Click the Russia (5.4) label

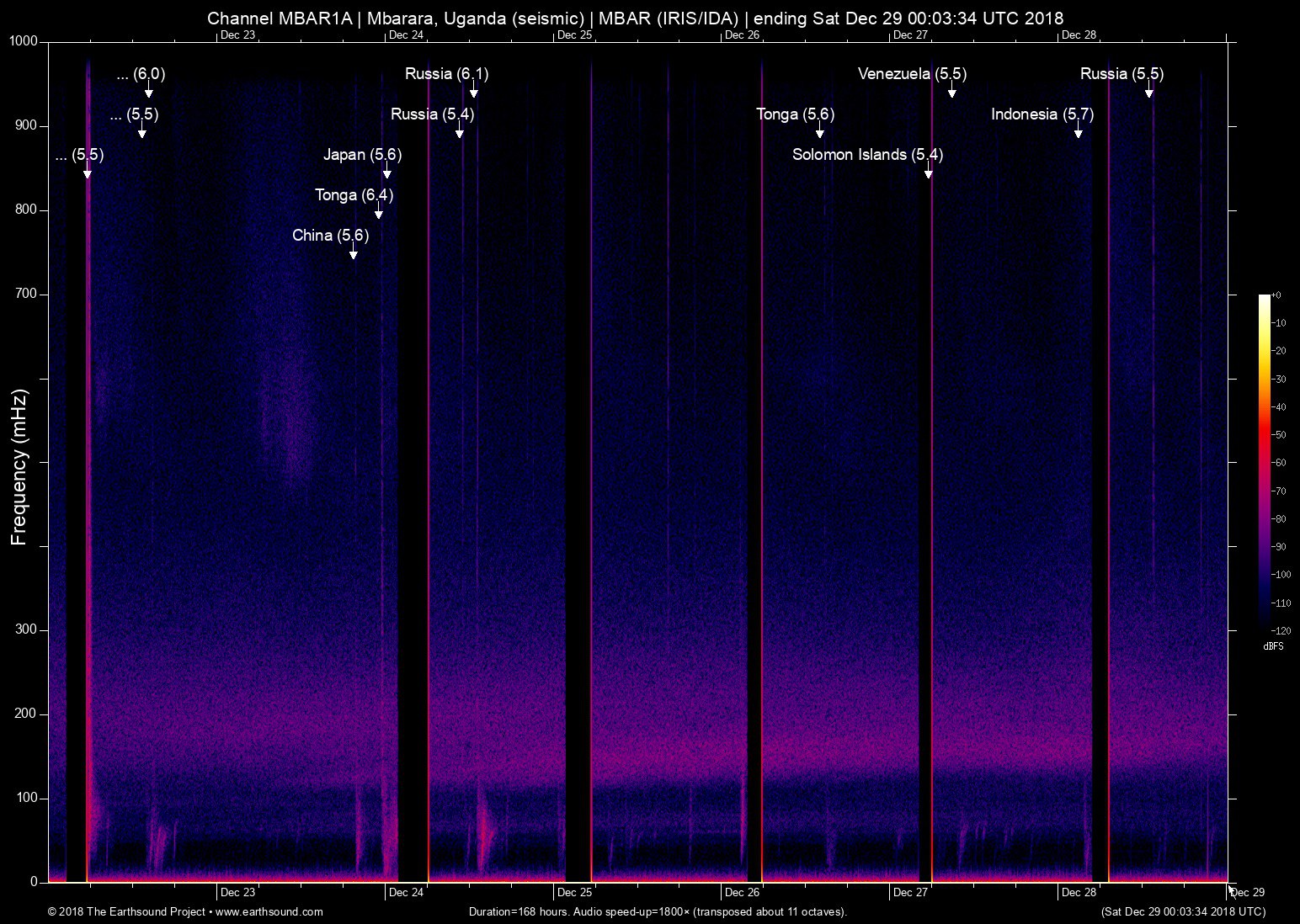[433, 114]
